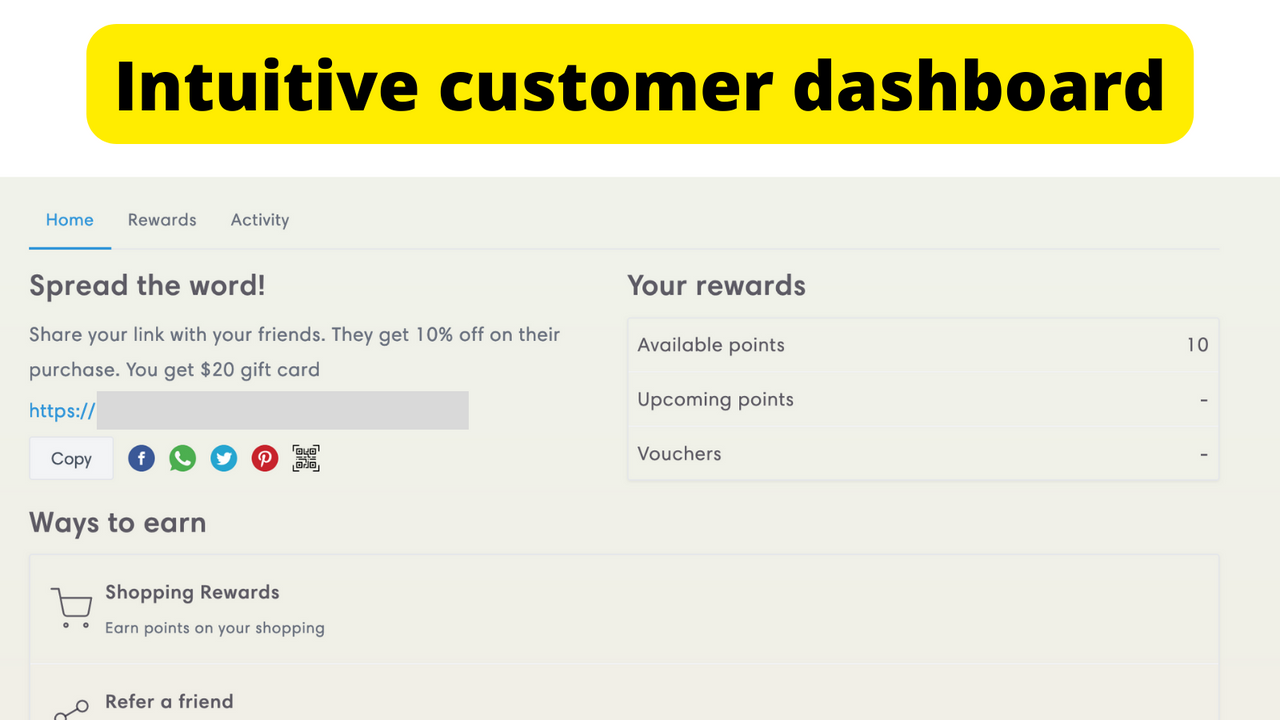Open the Vouchers row
This screenshot has height=720, width=1280.
(x=922, y=454)
